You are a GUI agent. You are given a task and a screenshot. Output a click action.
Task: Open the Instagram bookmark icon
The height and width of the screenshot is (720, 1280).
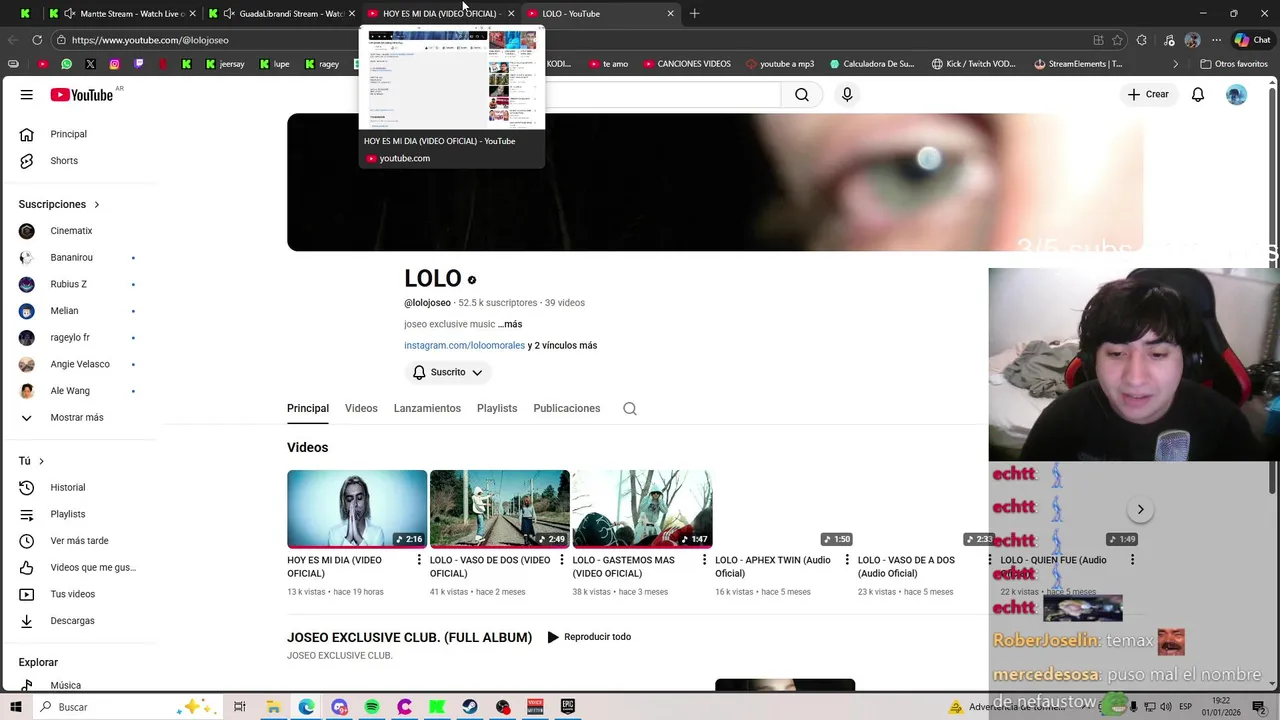pyautogui.click(x=114, y=64)
